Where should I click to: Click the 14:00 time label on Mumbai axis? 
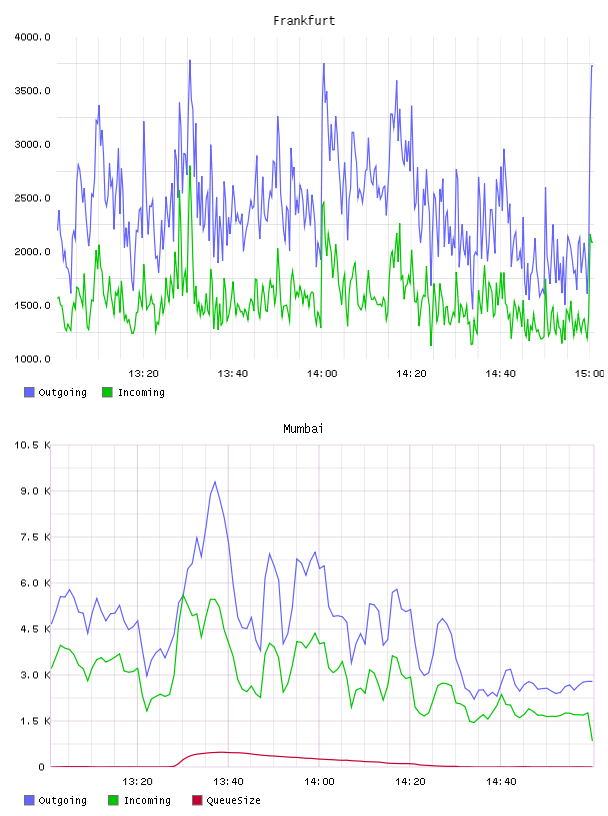319,781
